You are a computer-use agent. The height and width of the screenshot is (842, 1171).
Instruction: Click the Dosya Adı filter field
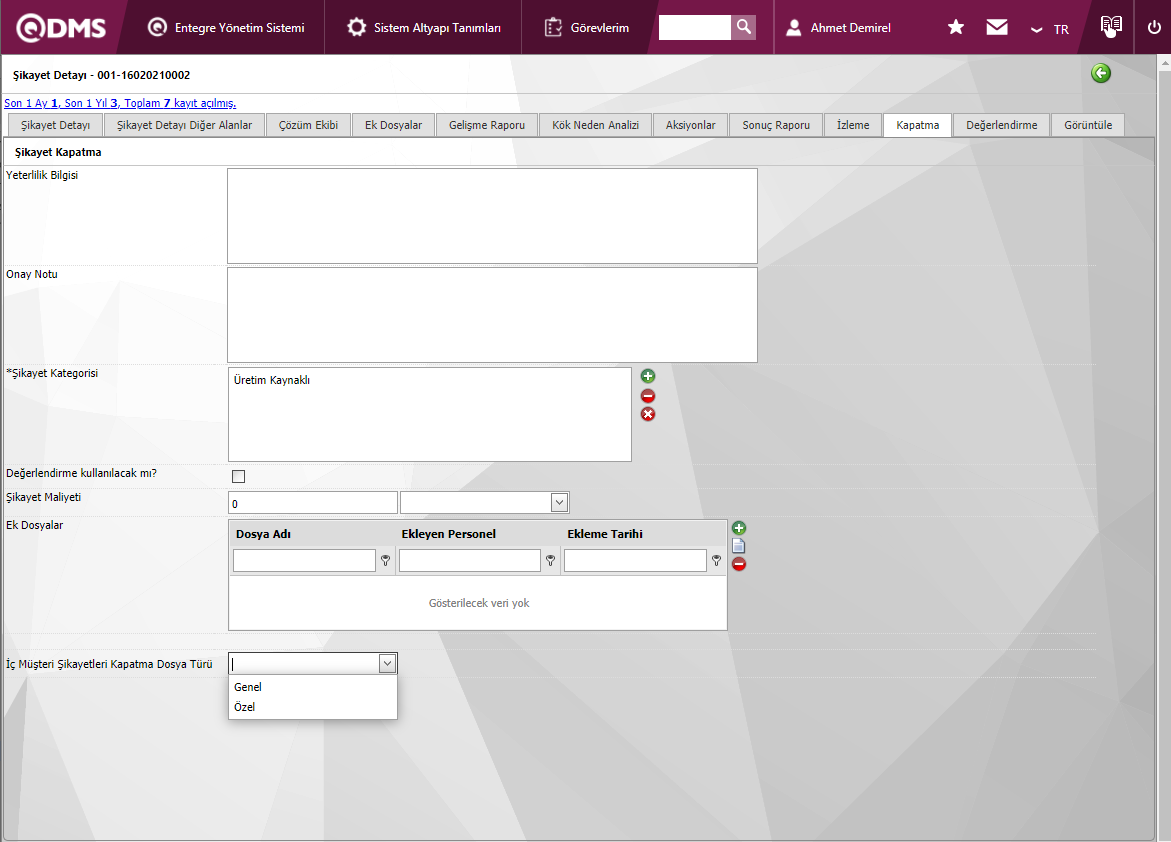[x=304, y=561]
